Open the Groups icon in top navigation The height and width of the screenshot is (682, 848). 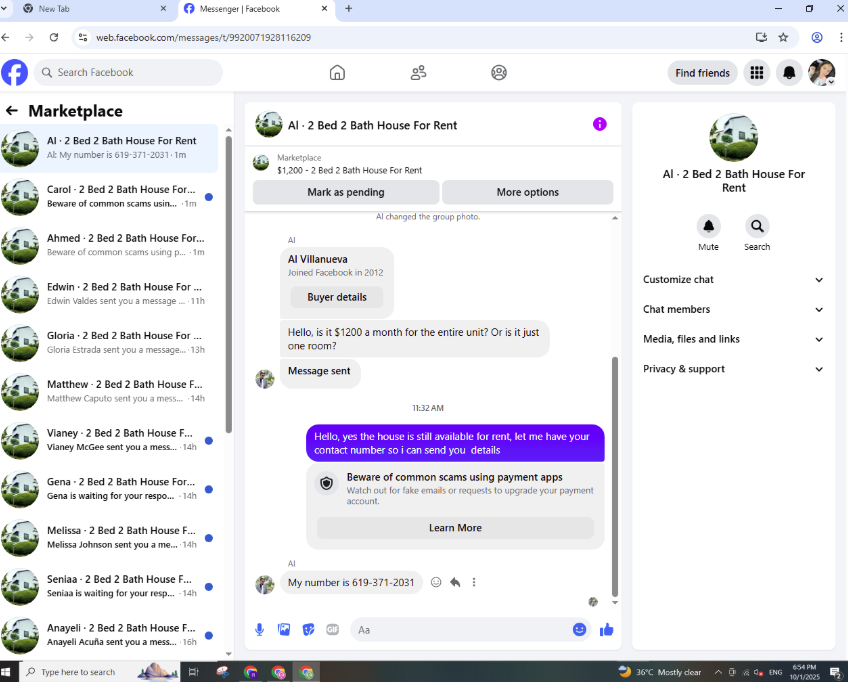[499, 72]
